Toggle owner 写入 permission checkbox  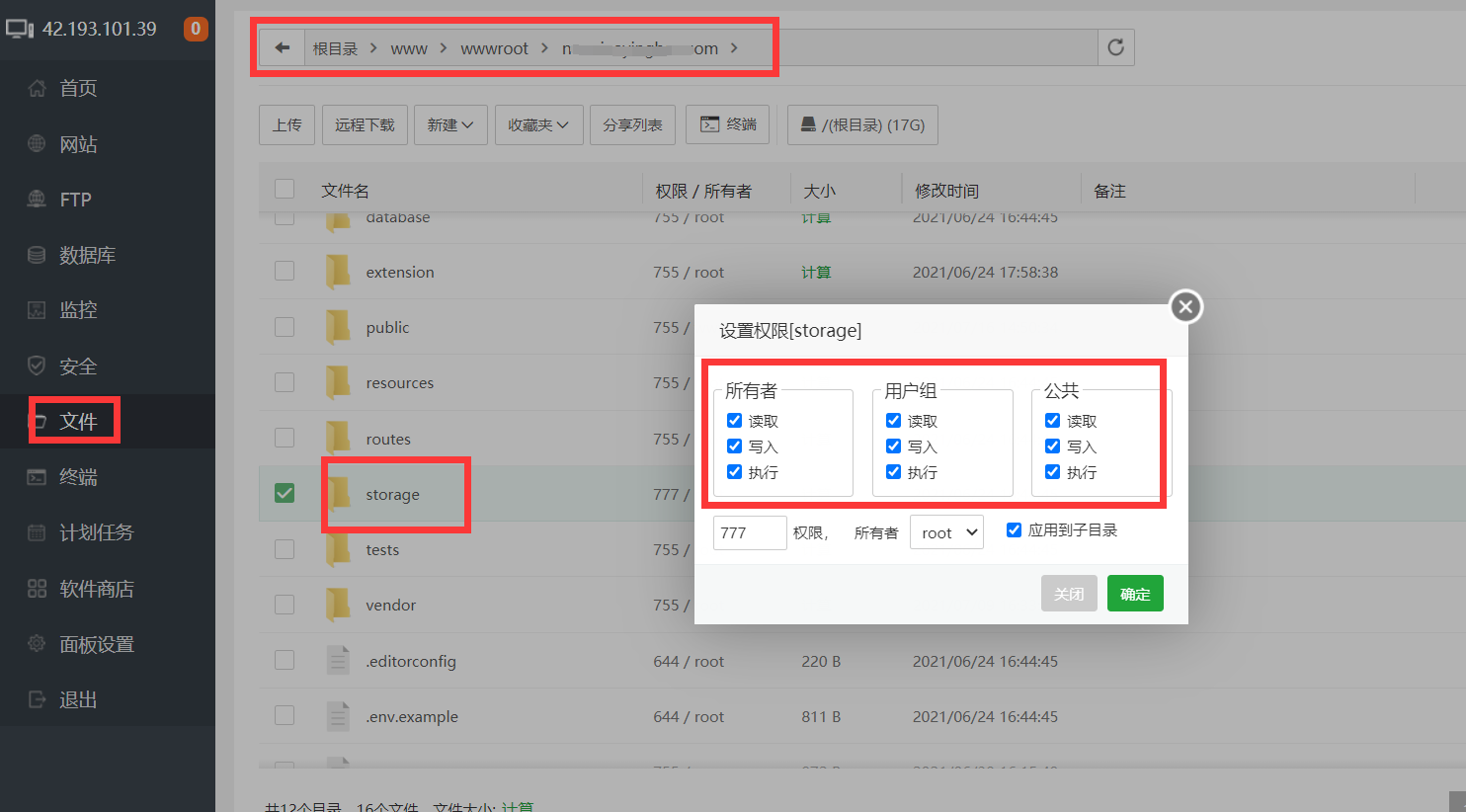[x=734, y=446]
